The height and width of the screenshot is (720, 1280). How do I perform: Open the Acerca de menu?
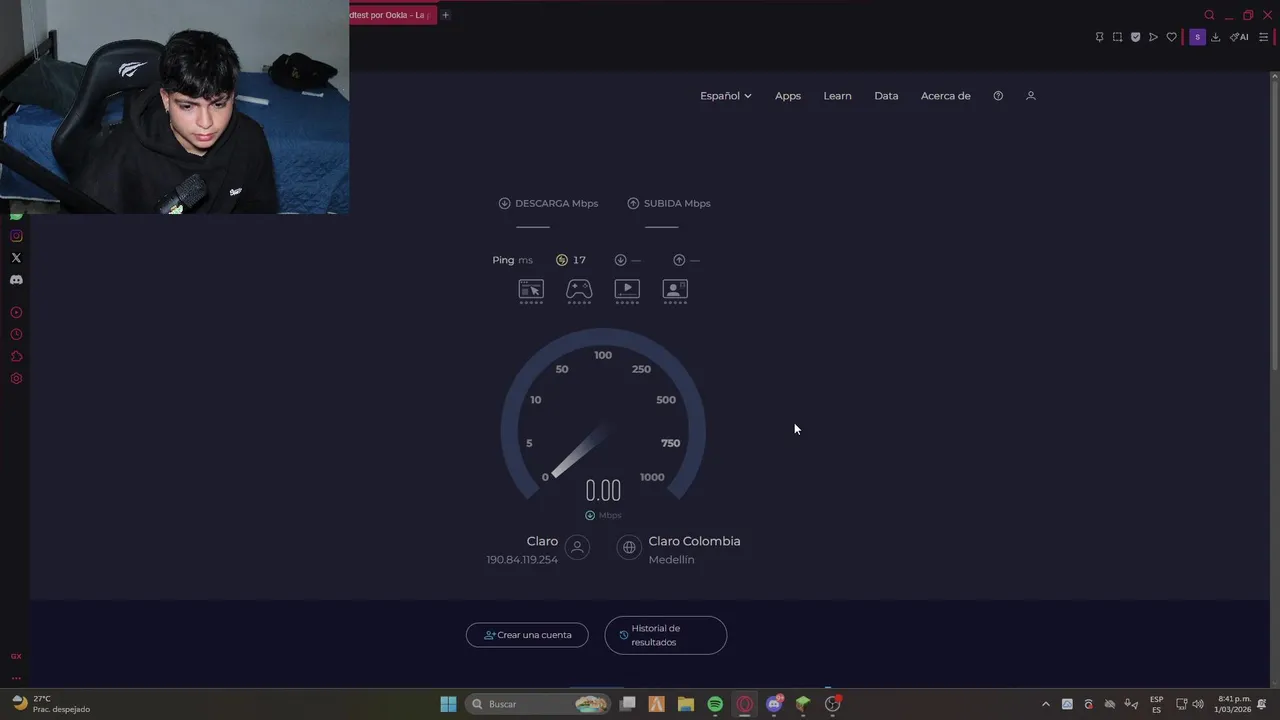(946, 96)
